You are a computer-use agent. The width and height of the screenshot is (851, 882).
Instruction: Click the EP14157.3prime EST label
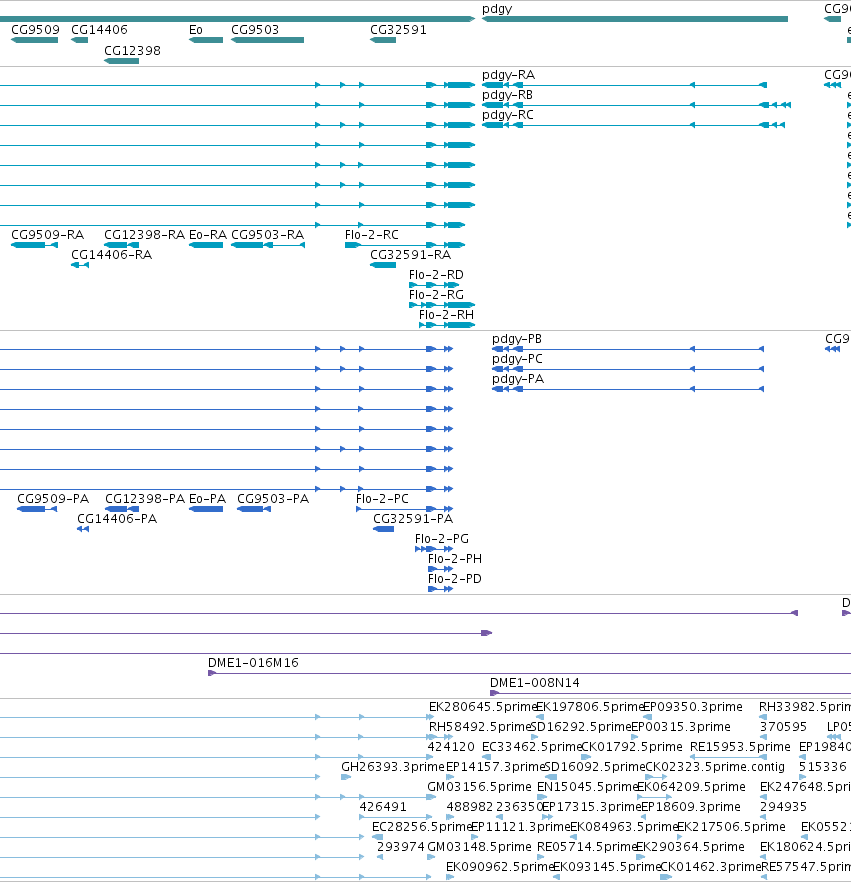click(x=496, y=767)
